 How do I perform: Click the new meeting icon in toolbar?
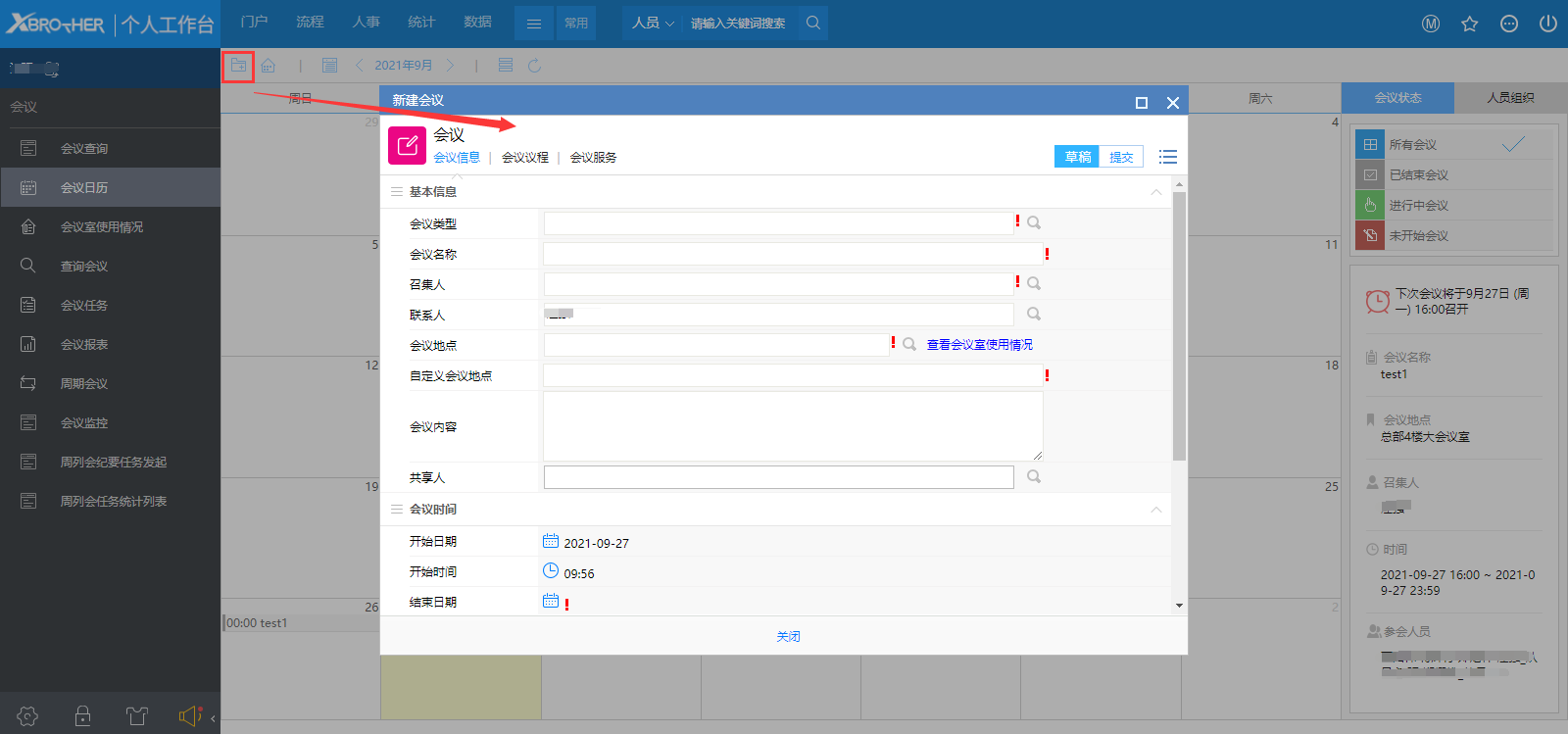238,66
